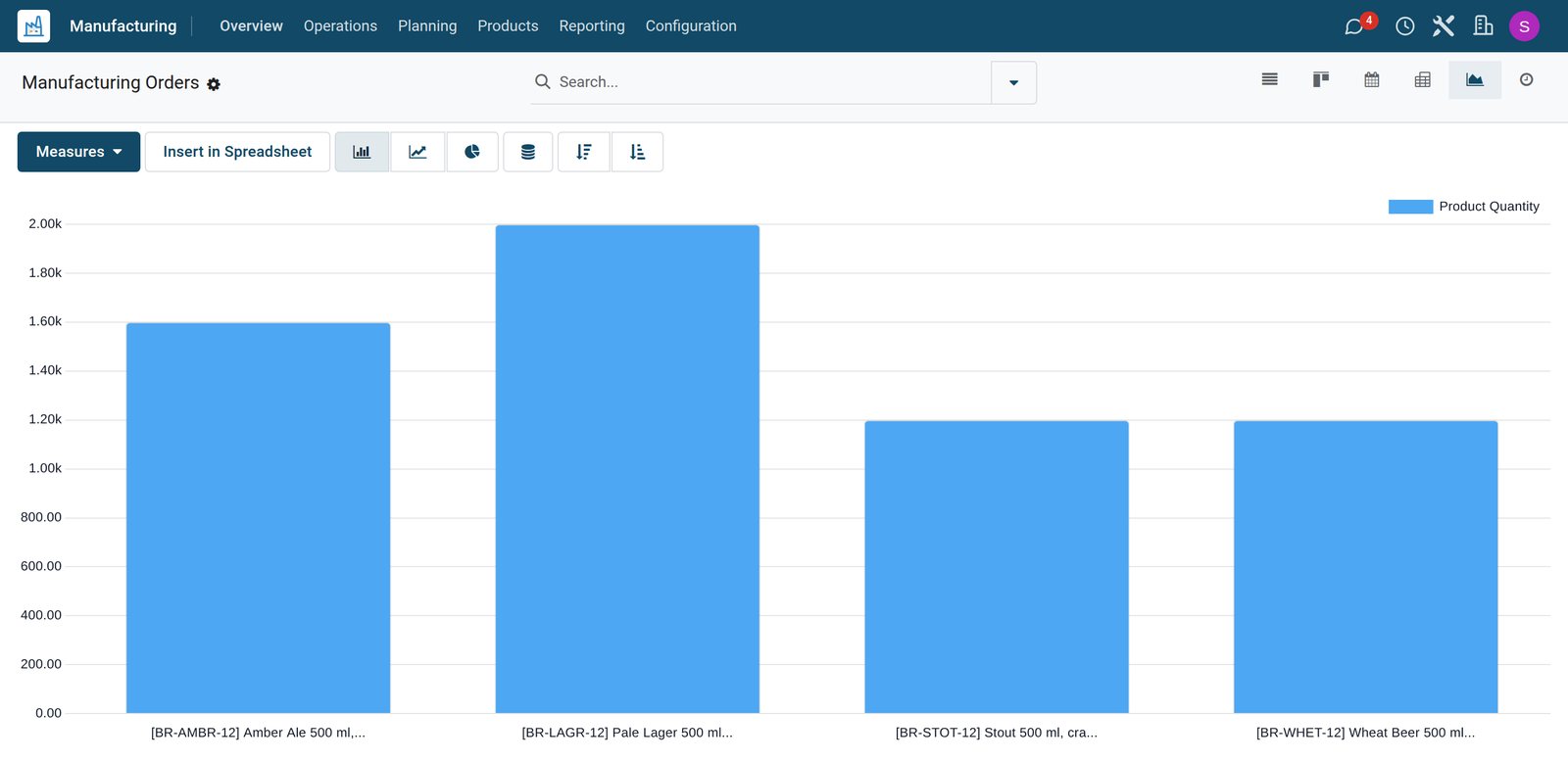The image size is (1568, 761).
Task: Open the Products menu
Action: coord(508,26)
